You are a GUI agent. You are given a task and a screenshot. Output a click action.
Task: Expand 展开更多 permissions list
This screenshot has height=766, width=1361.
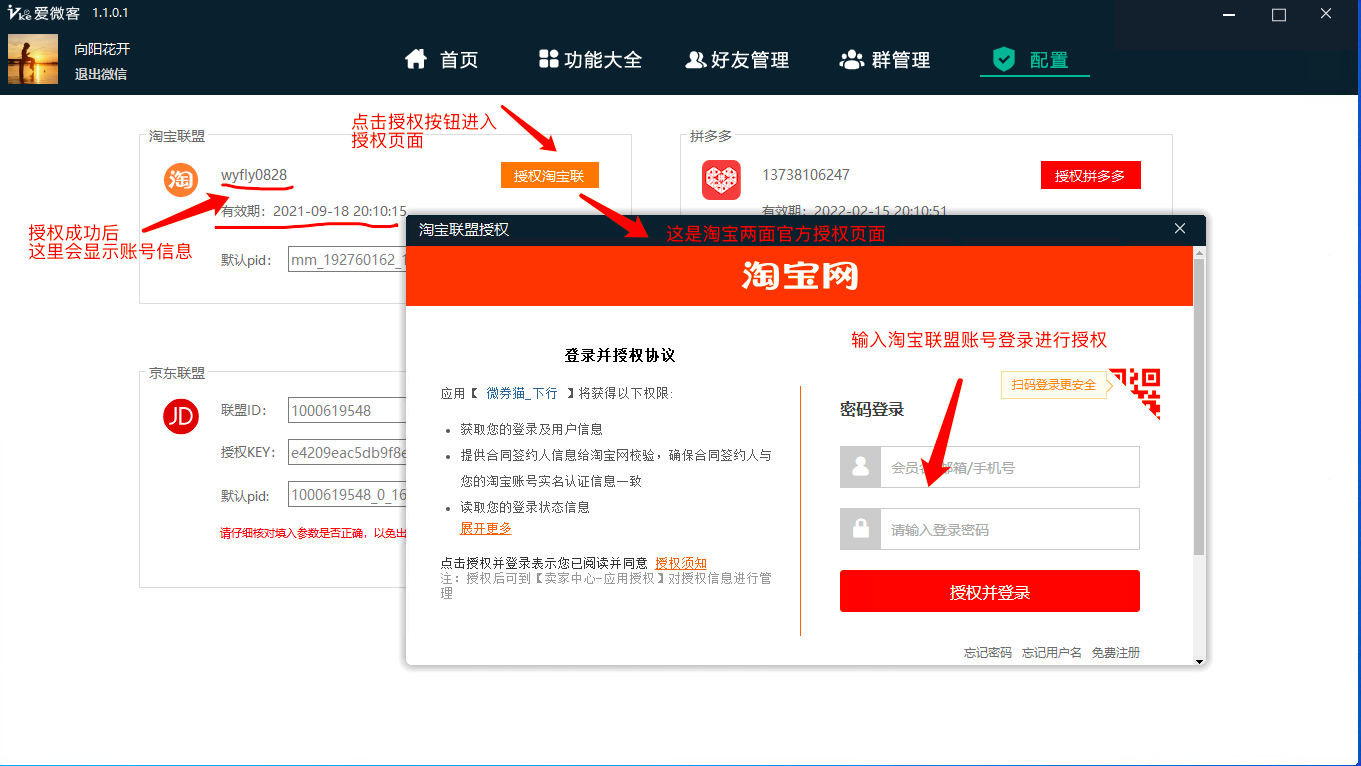(x=486, y=528)
